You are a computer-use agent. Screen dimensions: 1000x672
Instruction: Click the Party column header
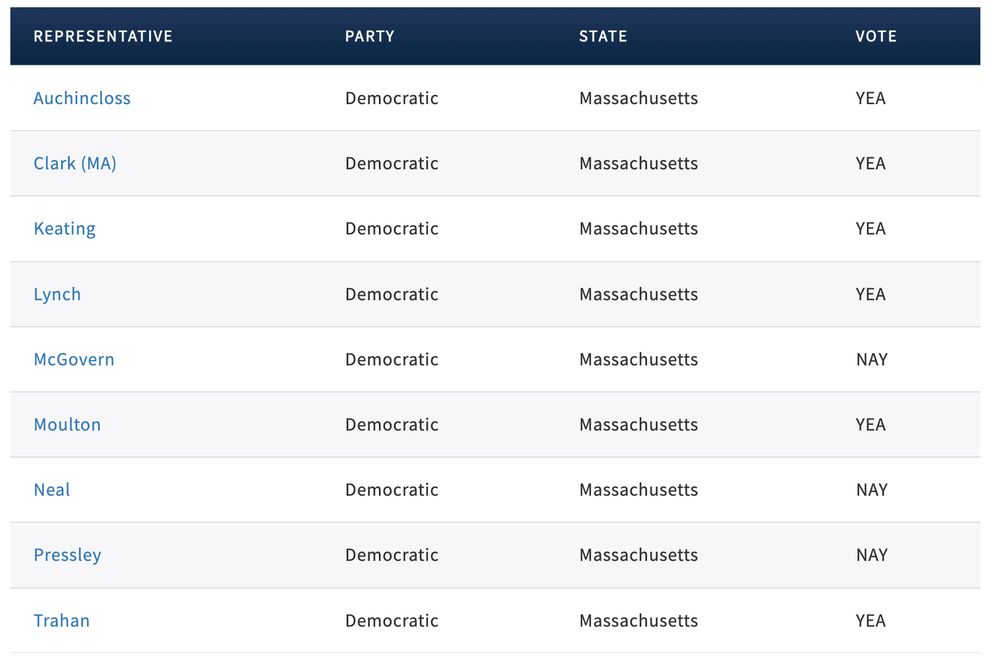pos(370,36)
